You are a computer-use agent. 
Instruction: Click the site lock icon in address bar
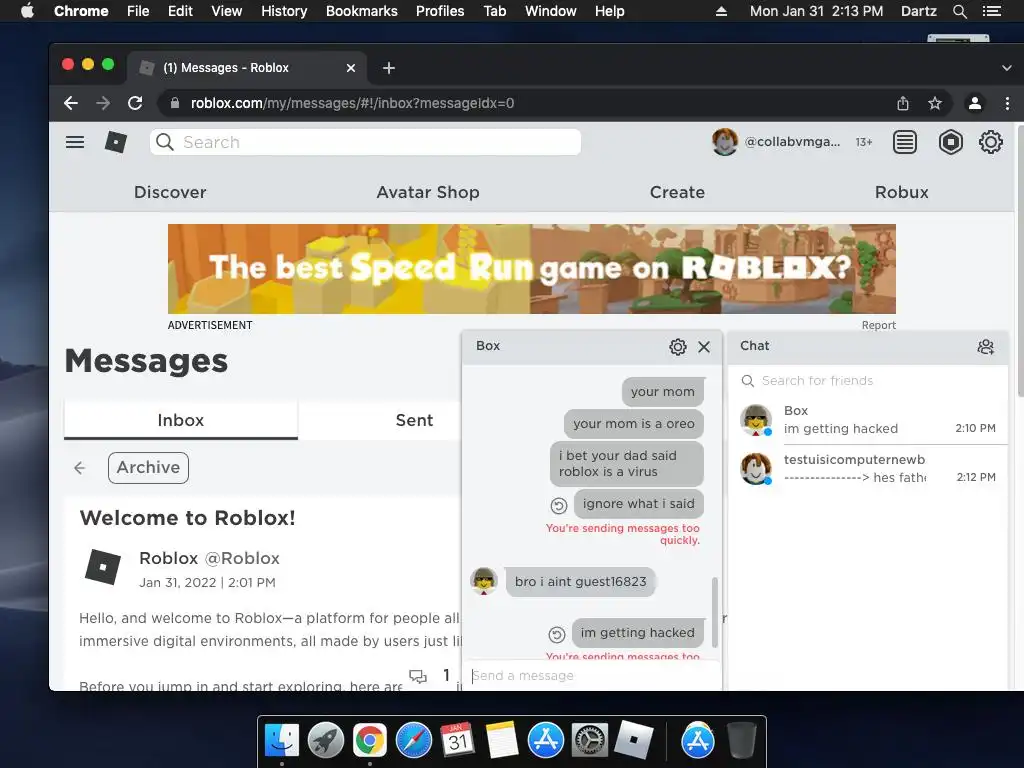pos(174,103)
